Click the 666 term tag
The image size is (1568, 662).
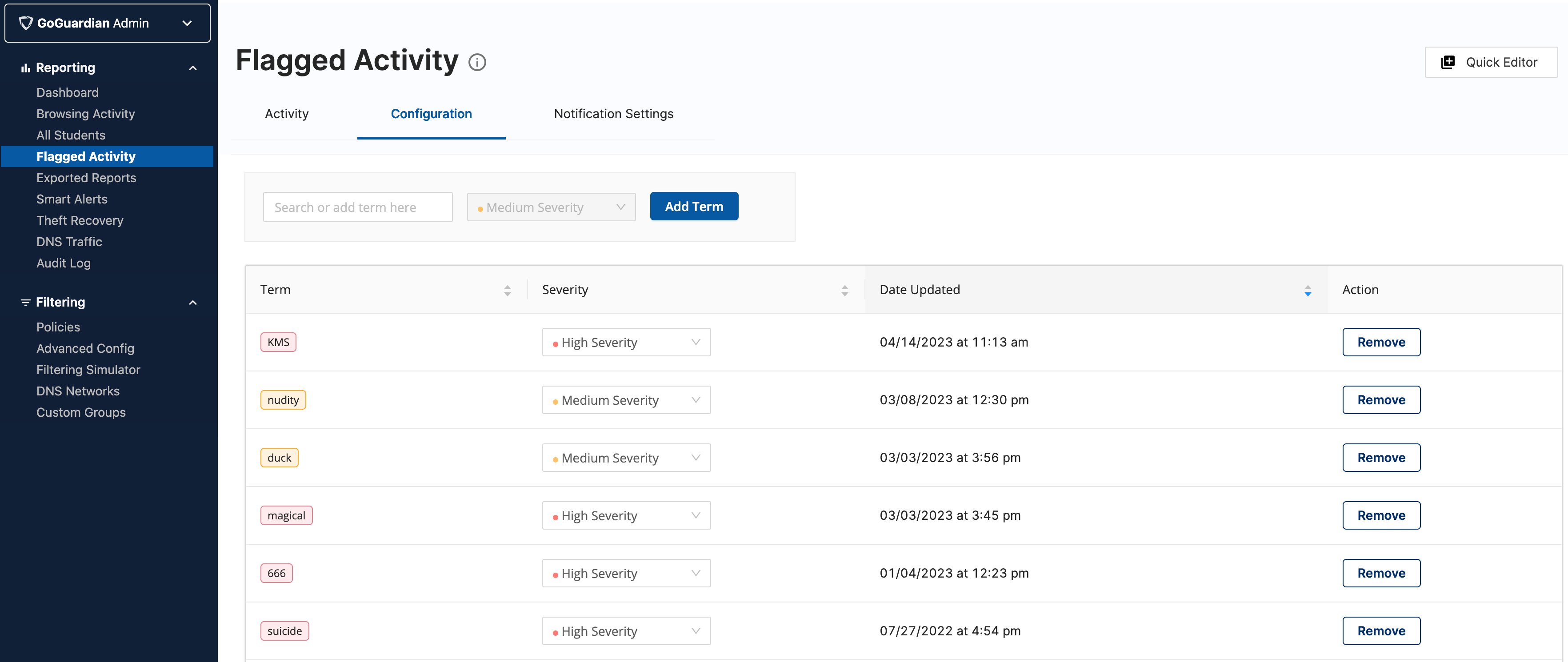pyautogui.click(x=276, y=573)
